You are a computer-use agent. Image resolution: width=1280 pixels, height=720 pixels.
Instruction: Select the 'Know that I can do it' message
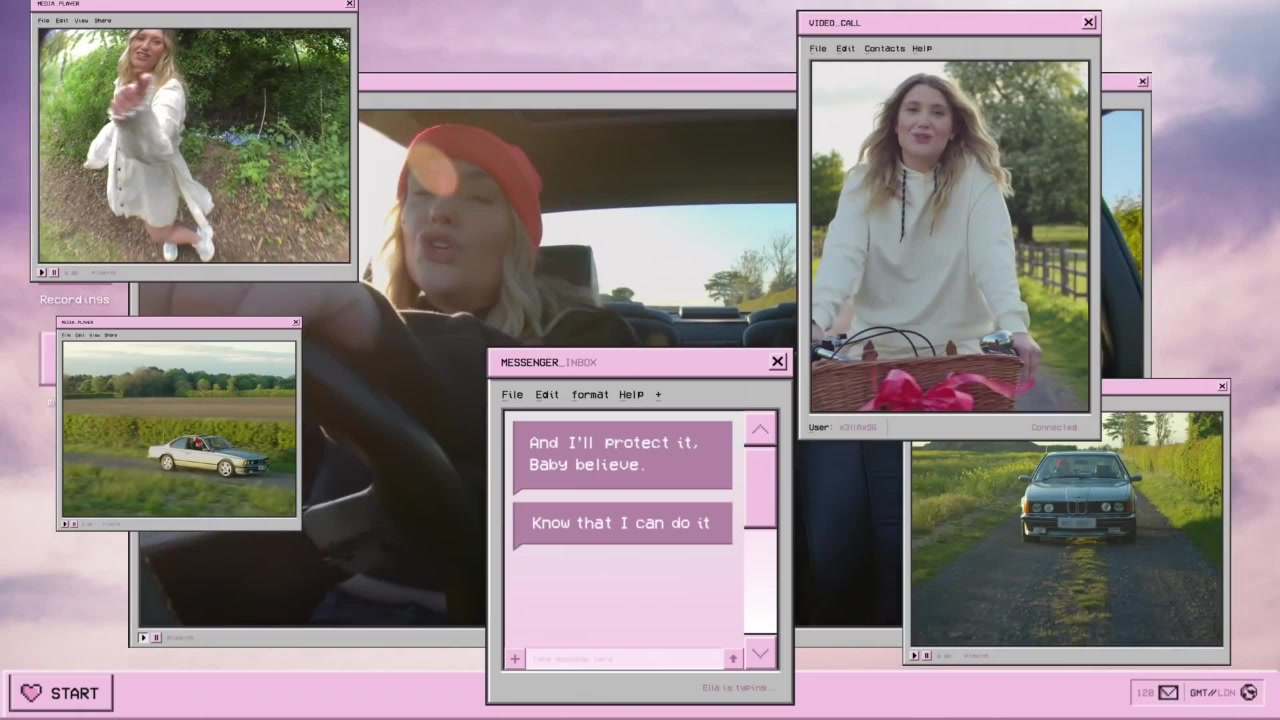[622, 524]
